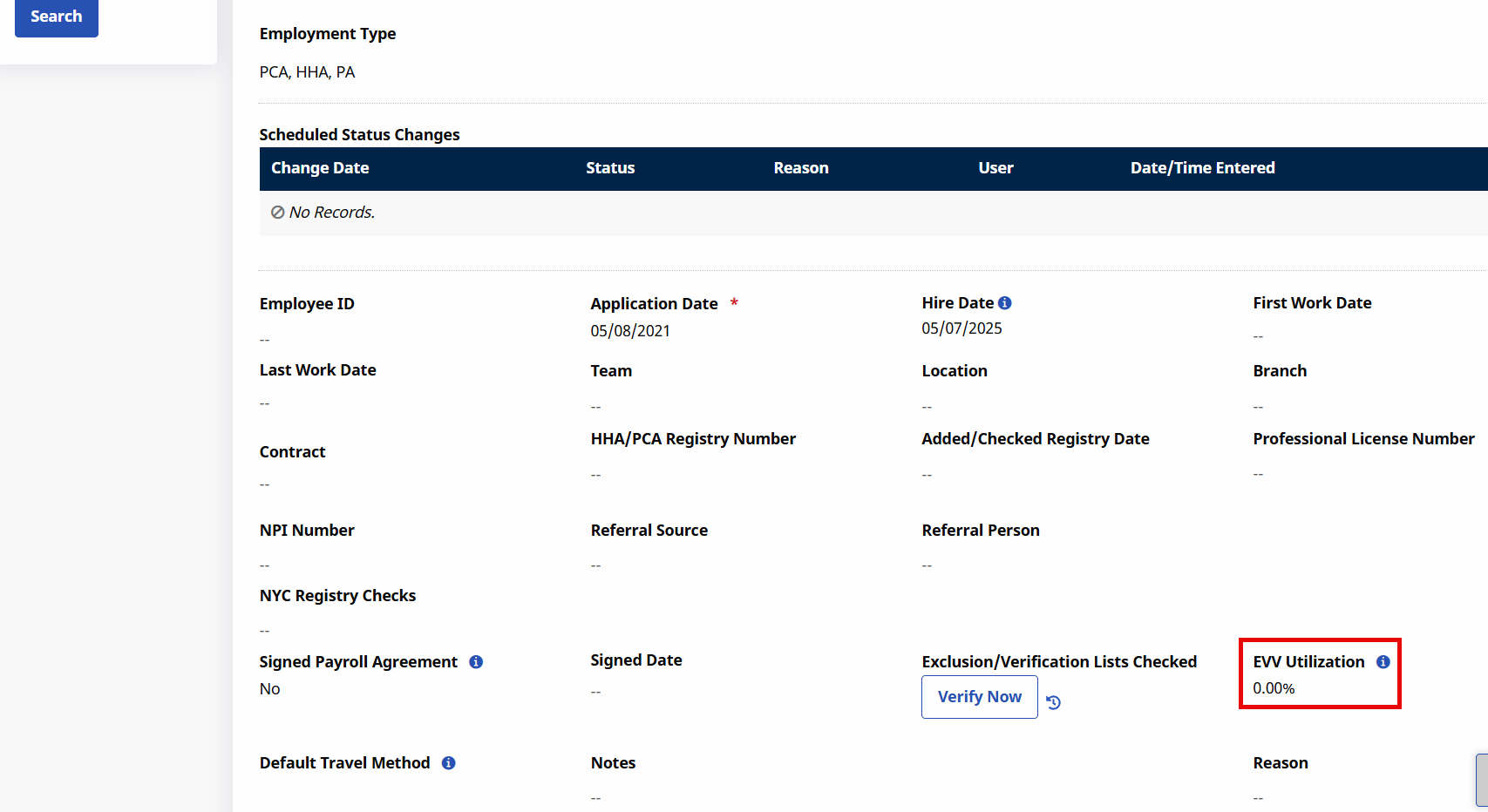Click the red asterisk by Application Date
The width and height of the screenshot is (1488, 812).
point(734,302)
